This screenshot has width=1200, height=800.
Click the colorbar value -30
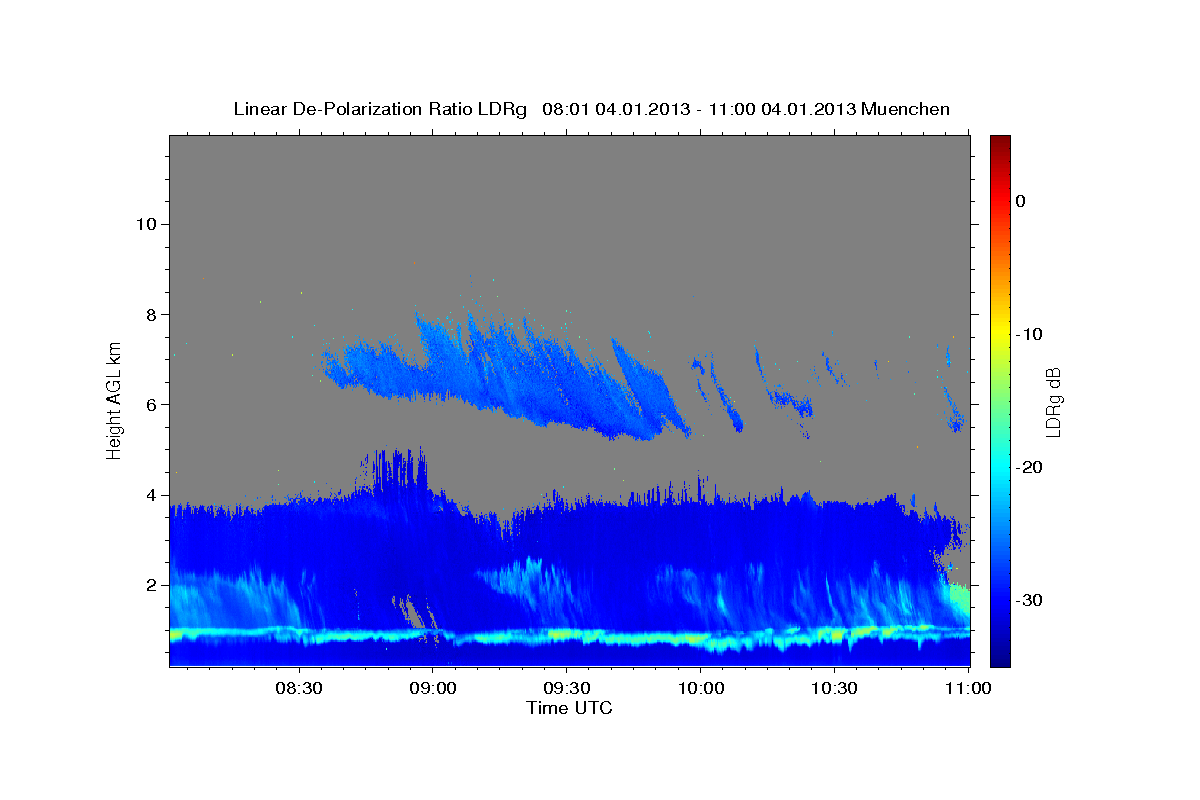pyautogui.click(x=1029, y=600)
